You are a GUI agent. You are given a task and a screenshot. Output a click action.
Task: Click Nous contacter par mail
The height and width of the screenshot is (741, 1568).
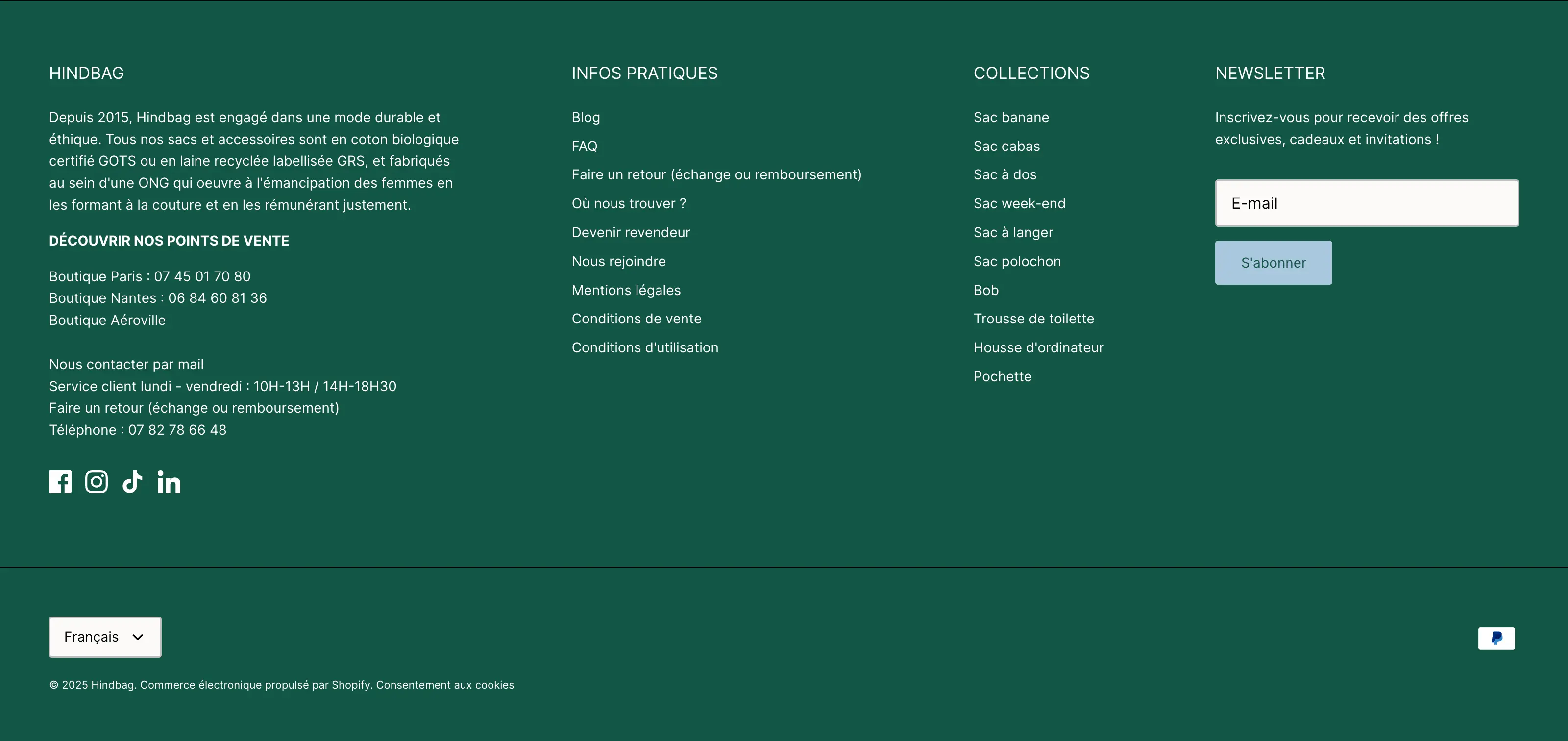point(126,364)
